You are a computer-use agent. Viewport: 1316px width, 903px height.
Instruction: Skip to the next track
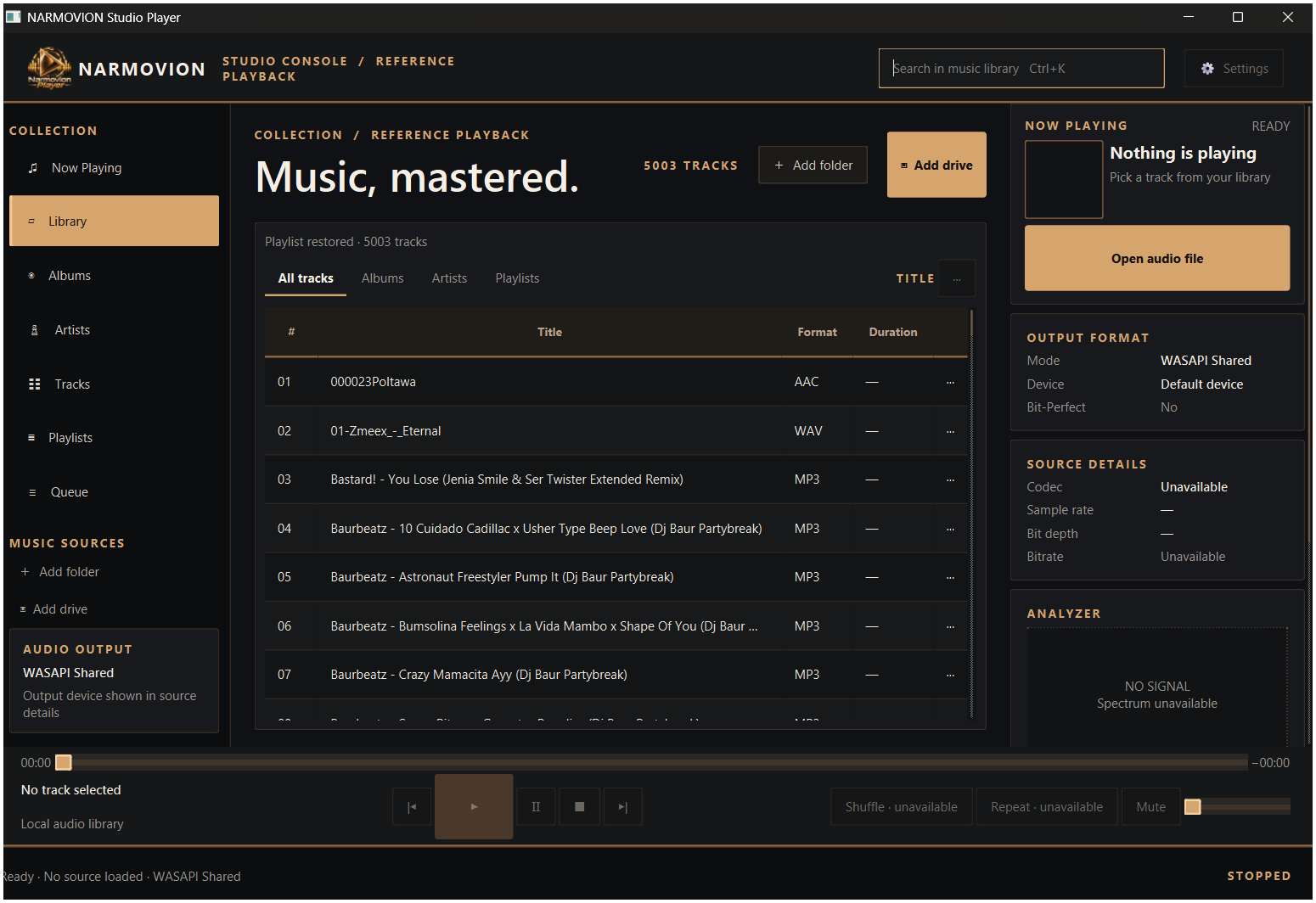[x=623, y=807]
